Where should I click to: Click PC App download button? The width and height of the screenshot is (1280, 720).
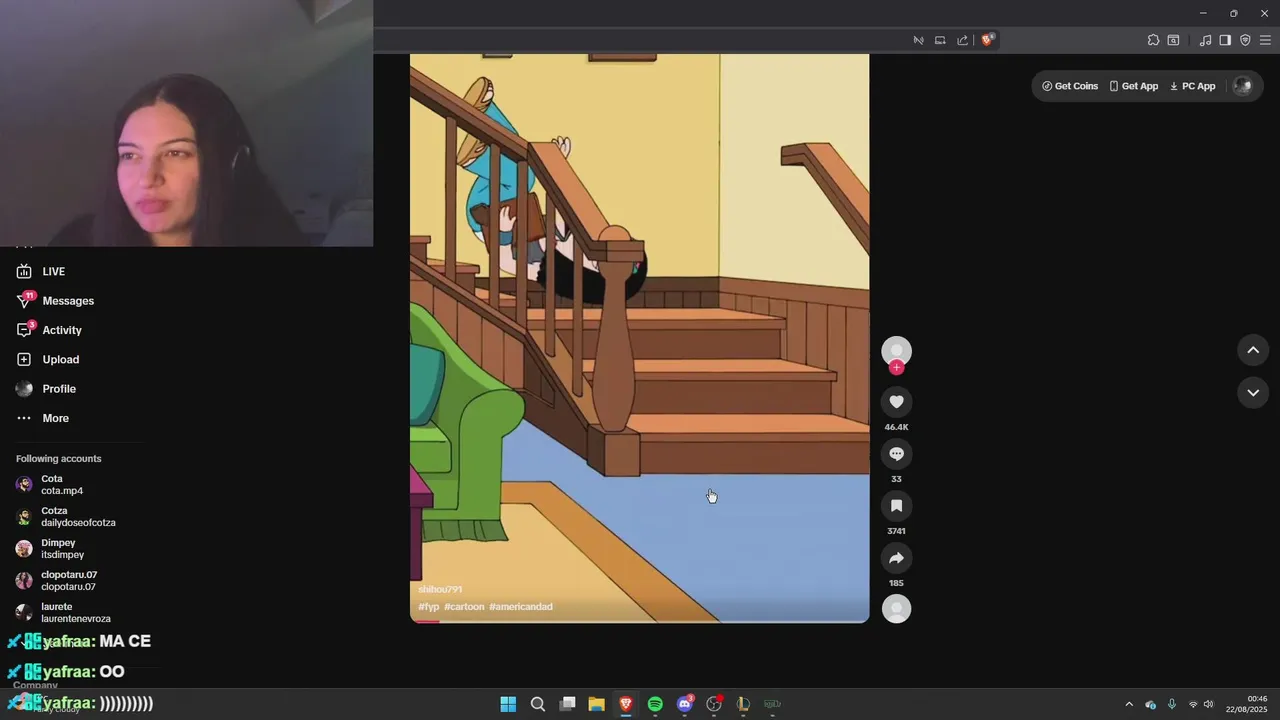pyautogui.click(x=1192, y=86)
